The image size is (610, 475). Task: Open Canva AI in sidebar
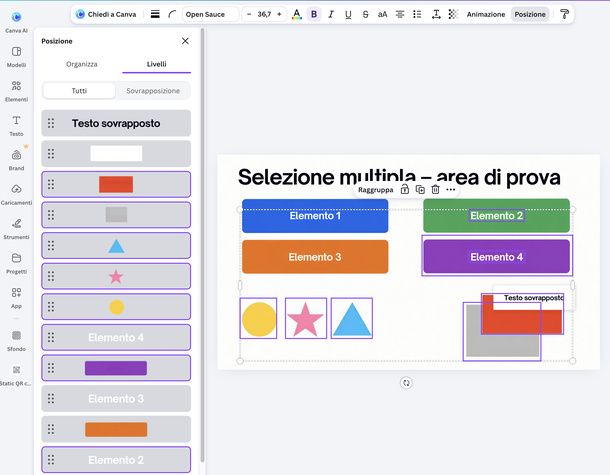(x=16, y=22)
